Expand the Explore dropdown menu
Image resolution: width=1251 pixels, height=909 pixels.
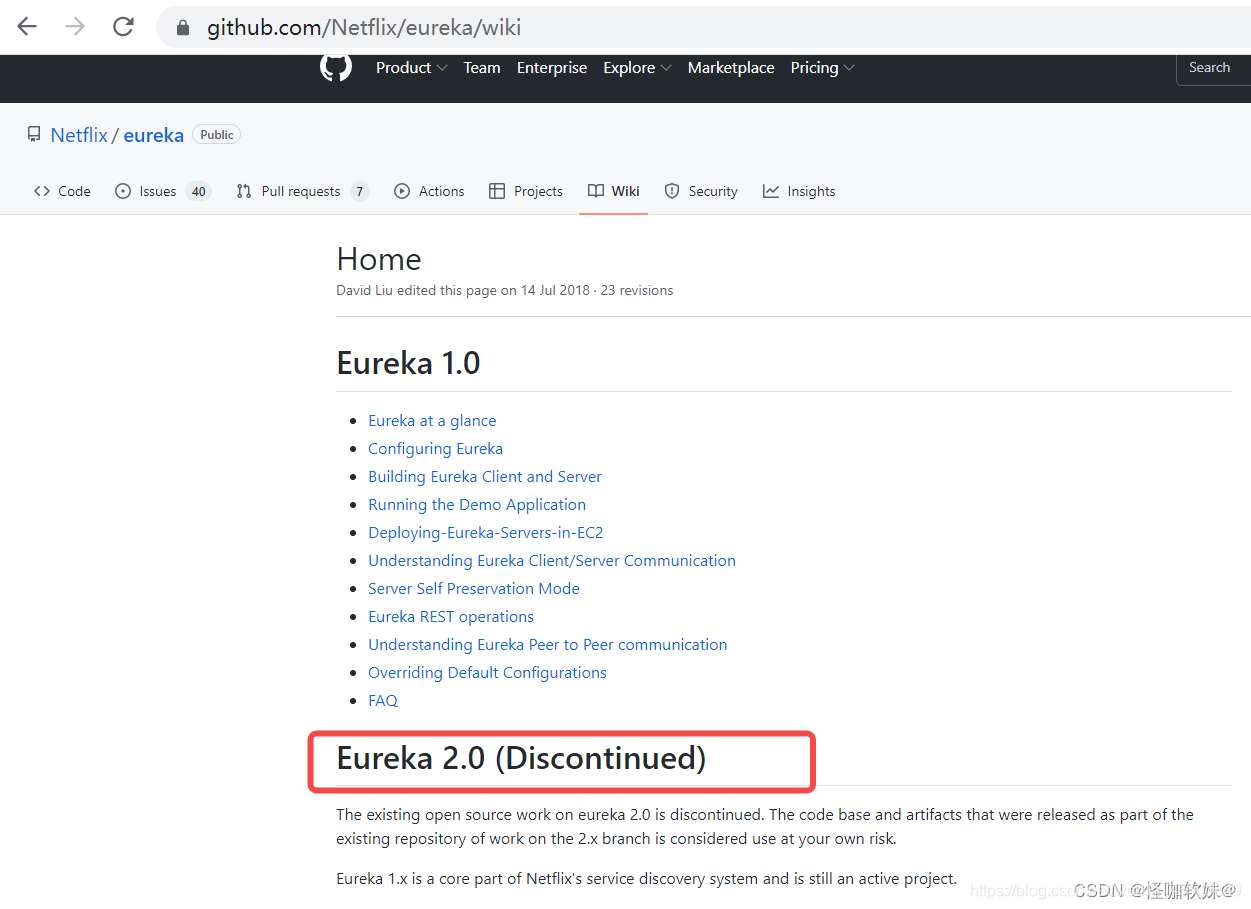[637, 68]
